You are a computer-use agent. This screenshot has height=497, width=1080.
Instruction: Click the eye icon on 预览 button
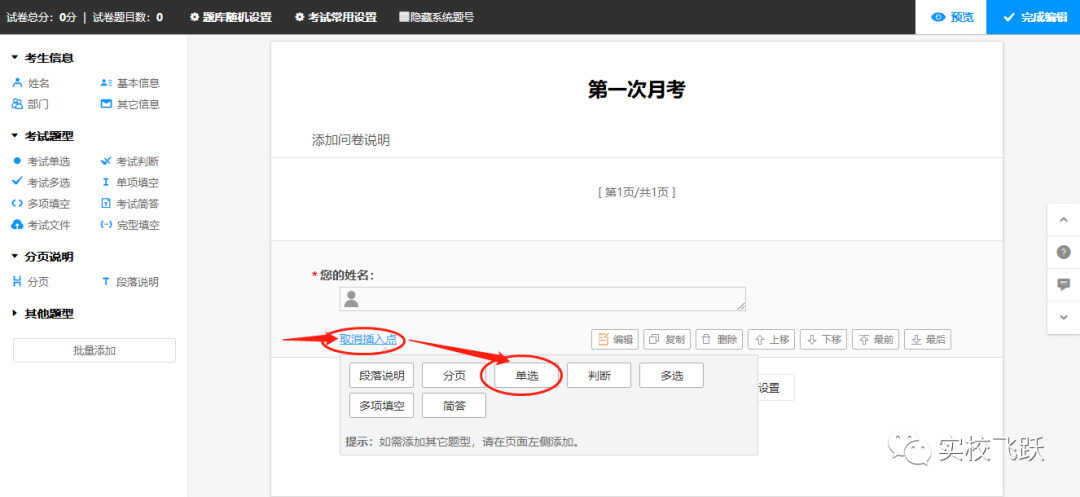[x=938, y=17]
